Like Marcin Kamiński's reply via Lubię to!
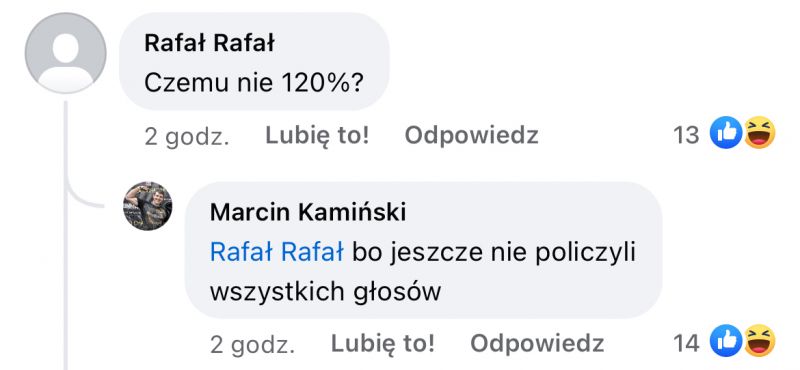This screenshot has height=370, width=800. point(383,343)
